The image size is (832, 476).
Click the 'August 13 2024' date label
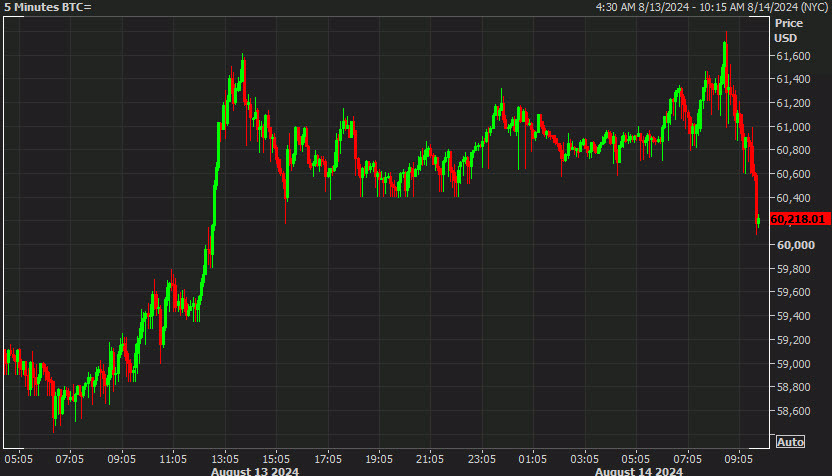[255, 471]
